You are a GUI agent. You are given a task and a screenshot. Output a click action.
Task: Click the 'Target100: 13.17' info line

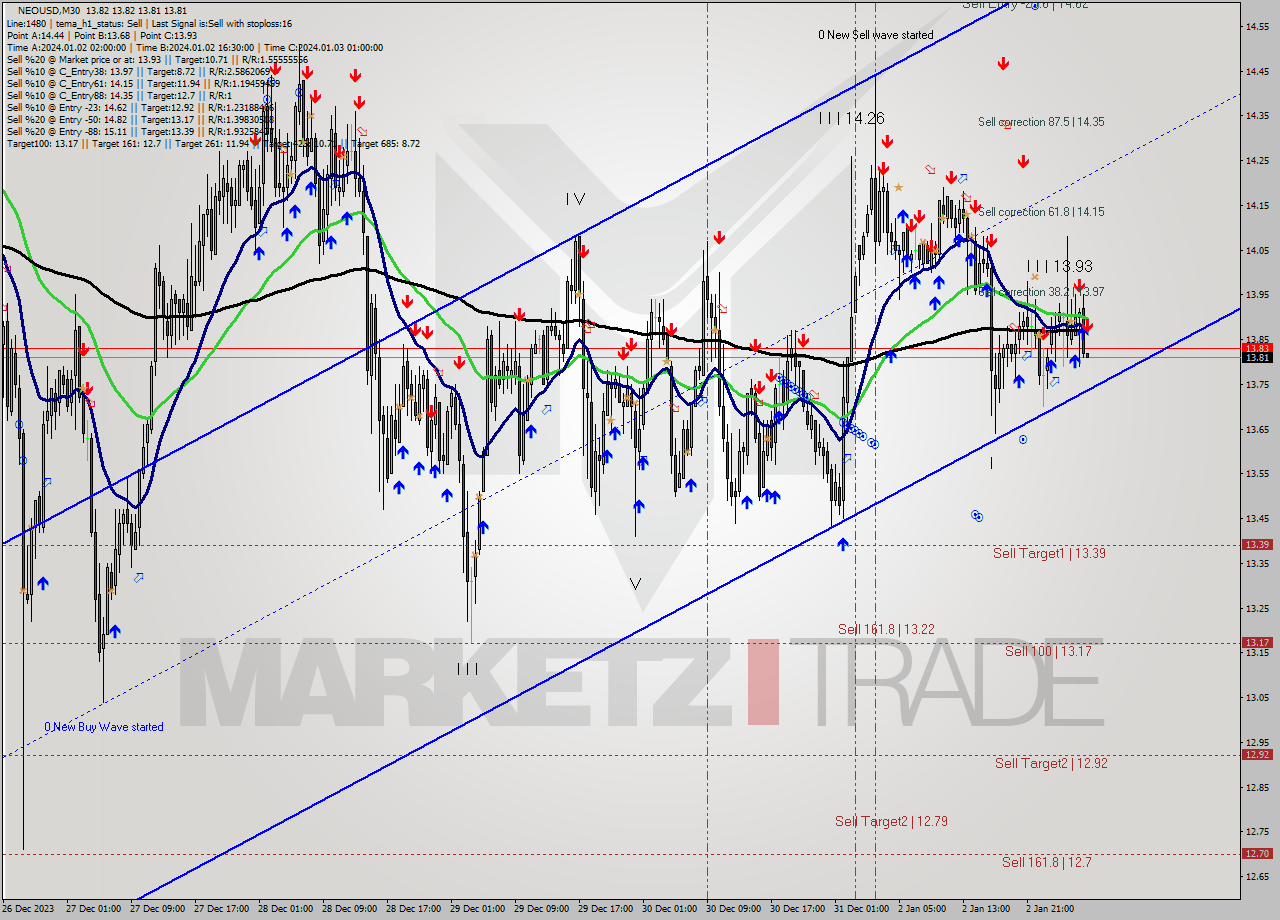tap(212, 143)
